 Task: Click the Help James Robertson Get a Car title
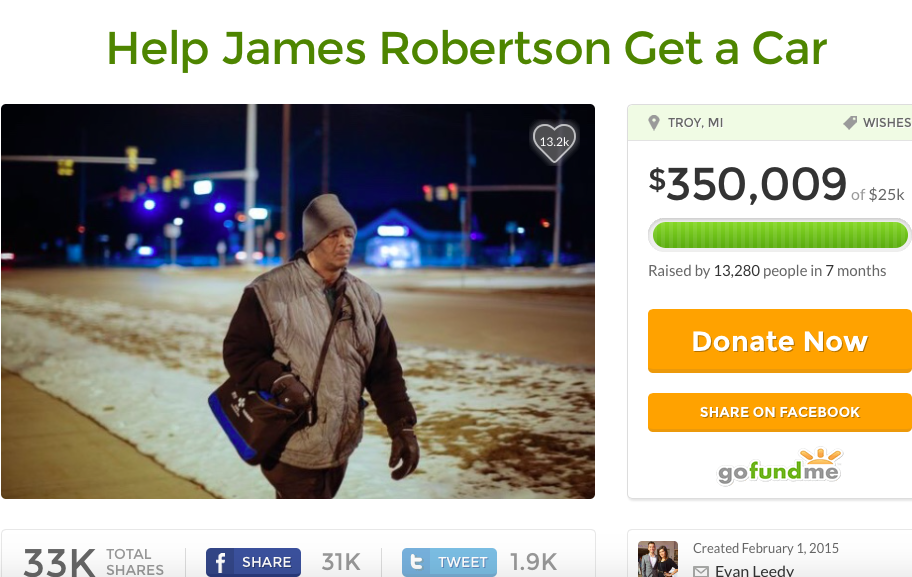pos(466,48)
